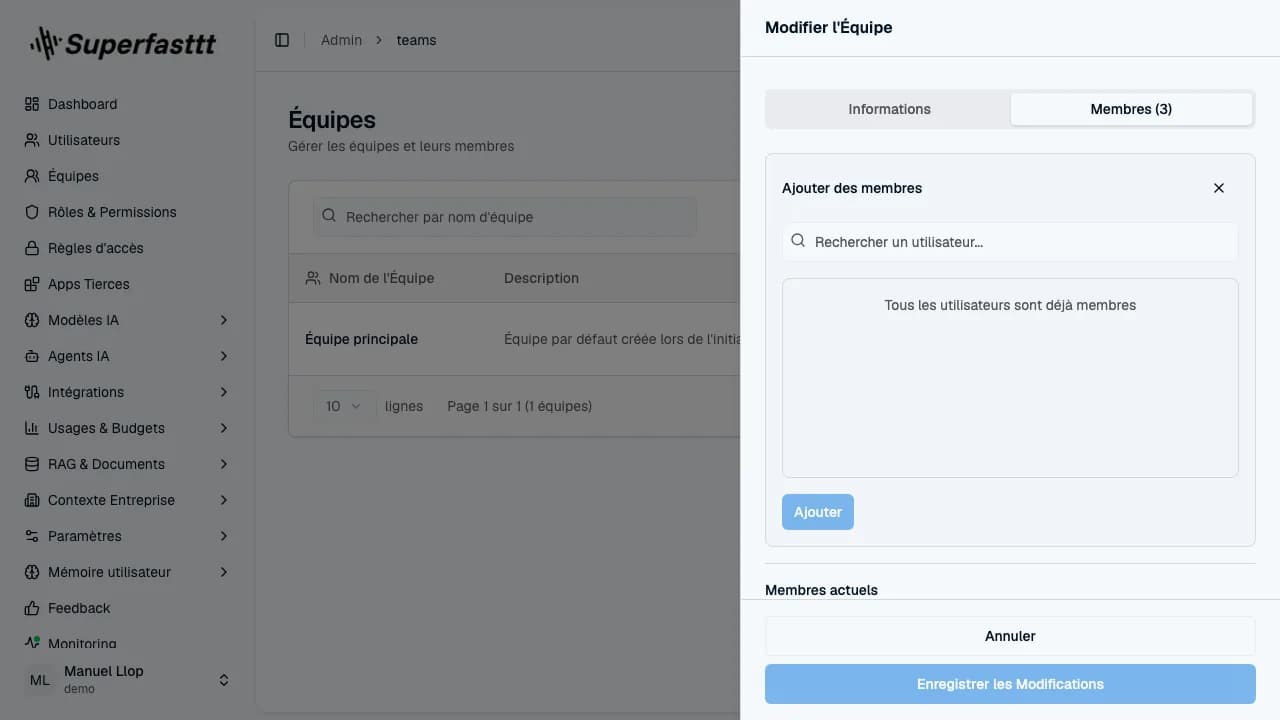Screen dimensions: 1280x720
Task: Click Enregistrer les Modifications
Action: 1010,684
